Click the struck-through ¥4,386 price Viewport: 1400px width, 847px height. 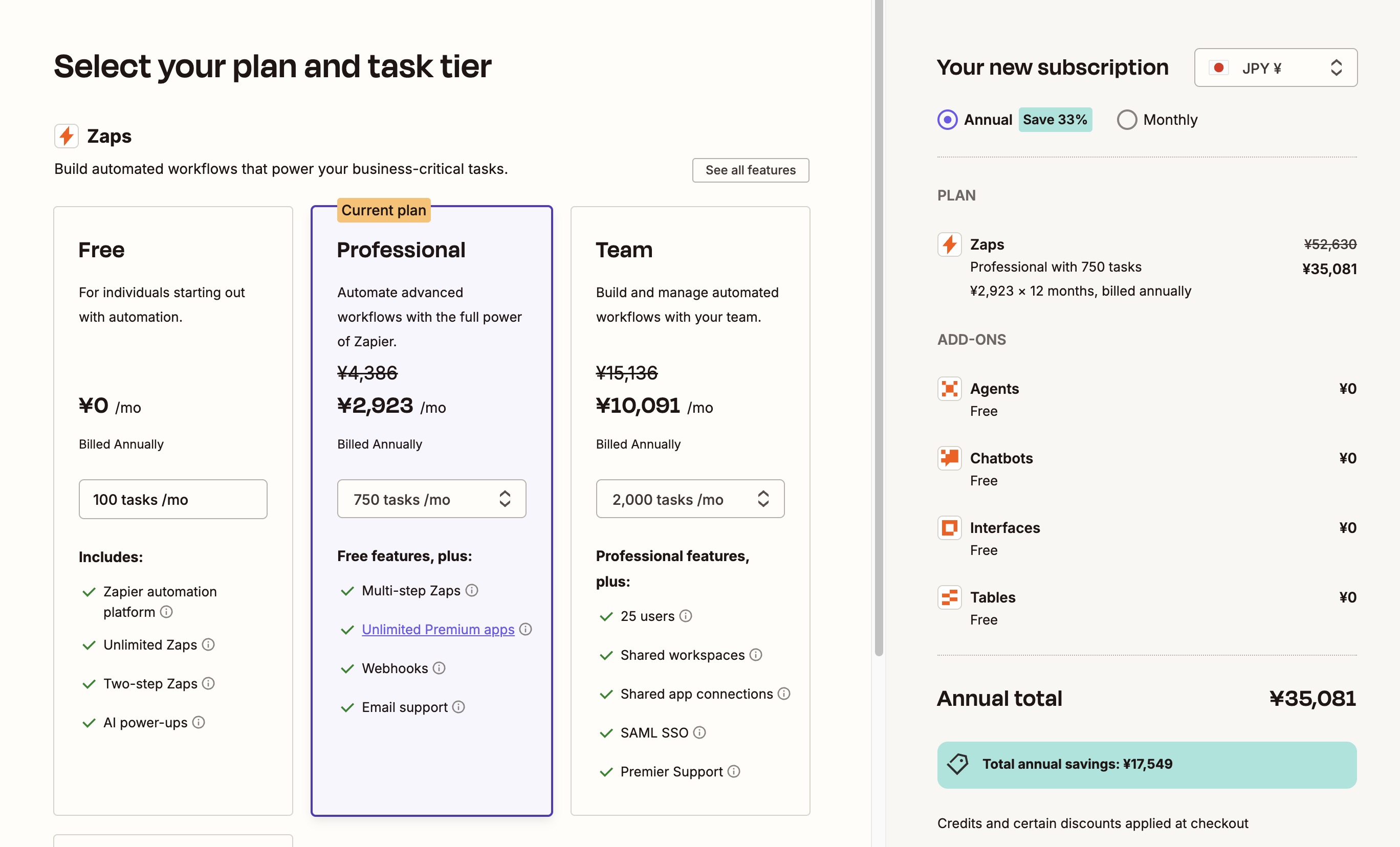pos(367,373)
